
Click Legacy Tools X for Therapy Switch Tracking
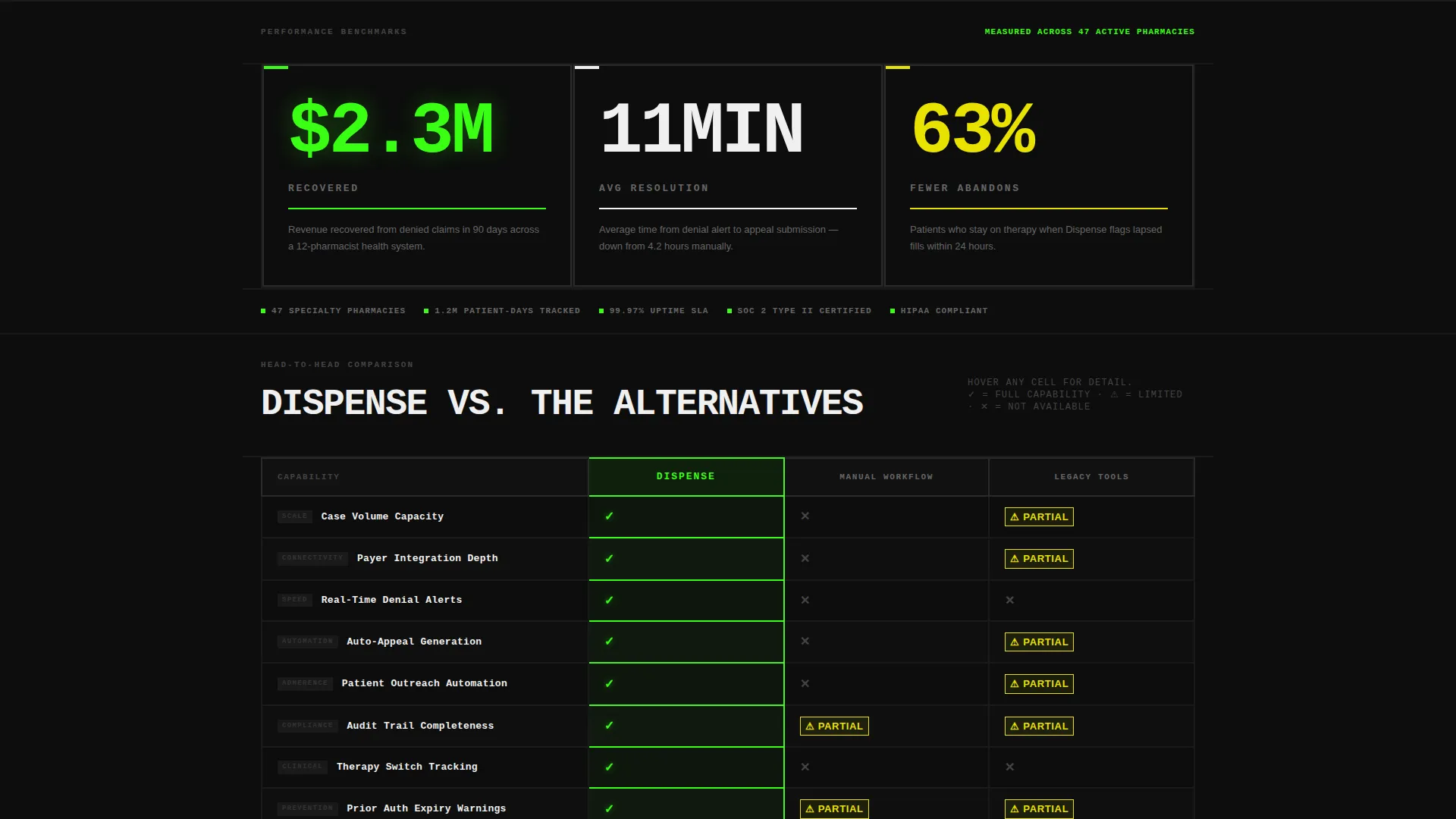tap(1010, 767)
